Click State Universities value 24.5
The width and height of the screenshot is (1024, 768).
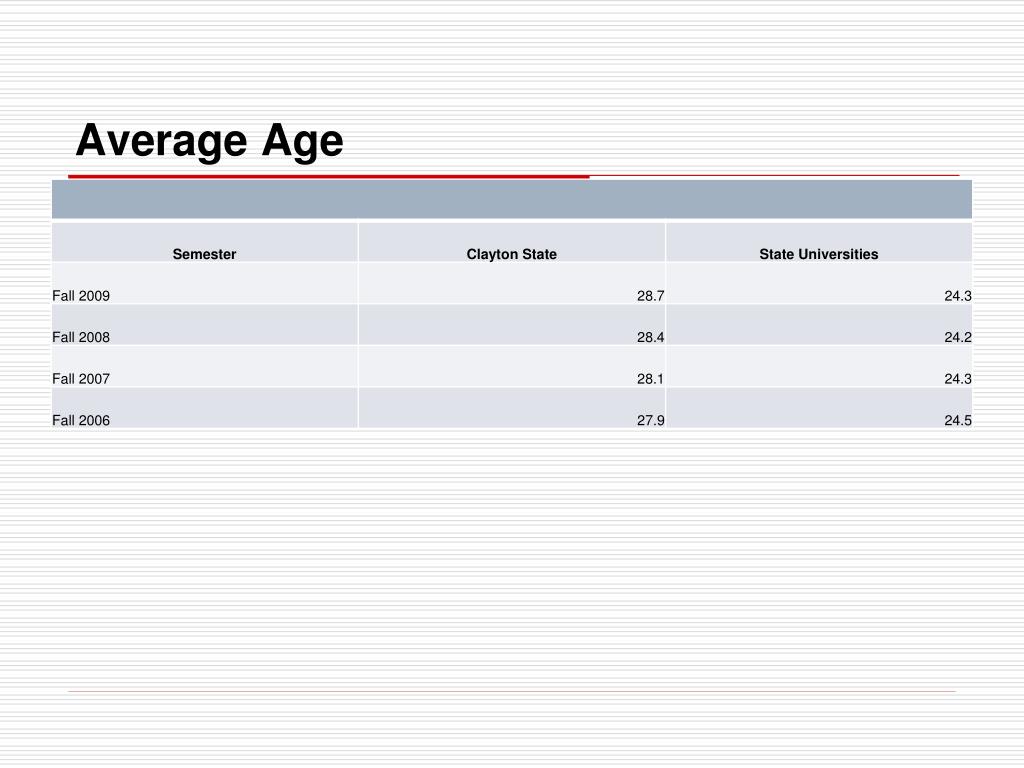958,421
